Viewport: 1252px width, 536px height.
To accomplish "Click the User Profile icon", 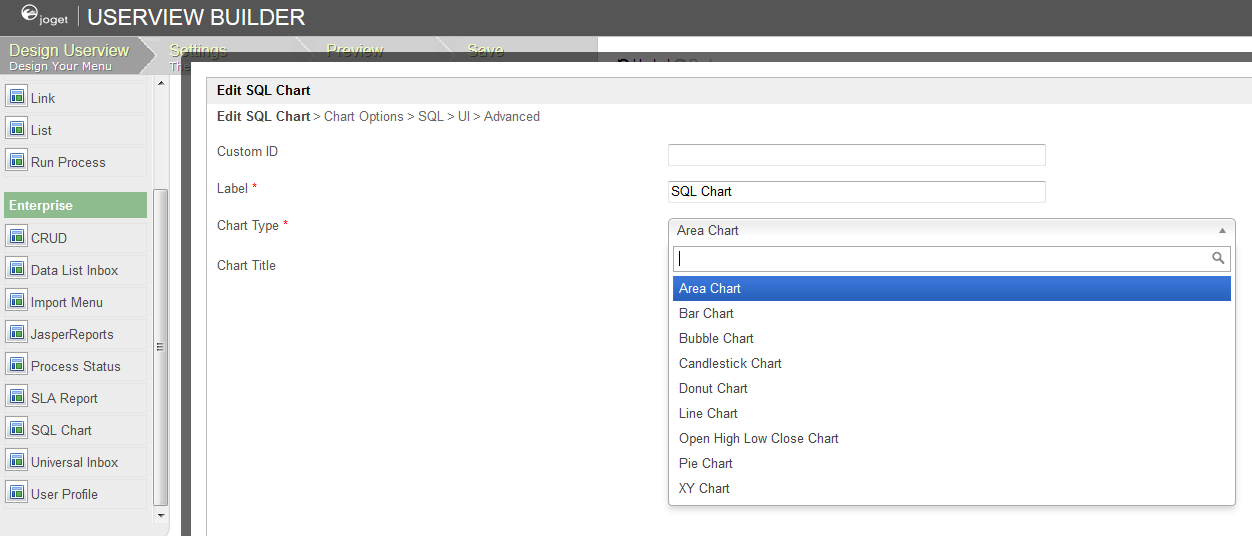I will tap(16, 494).
